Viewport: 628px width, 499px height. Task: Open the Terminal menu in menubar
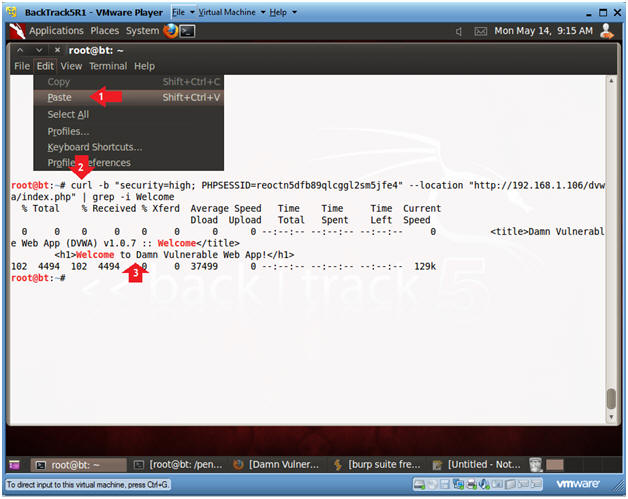tap(108, 66)
